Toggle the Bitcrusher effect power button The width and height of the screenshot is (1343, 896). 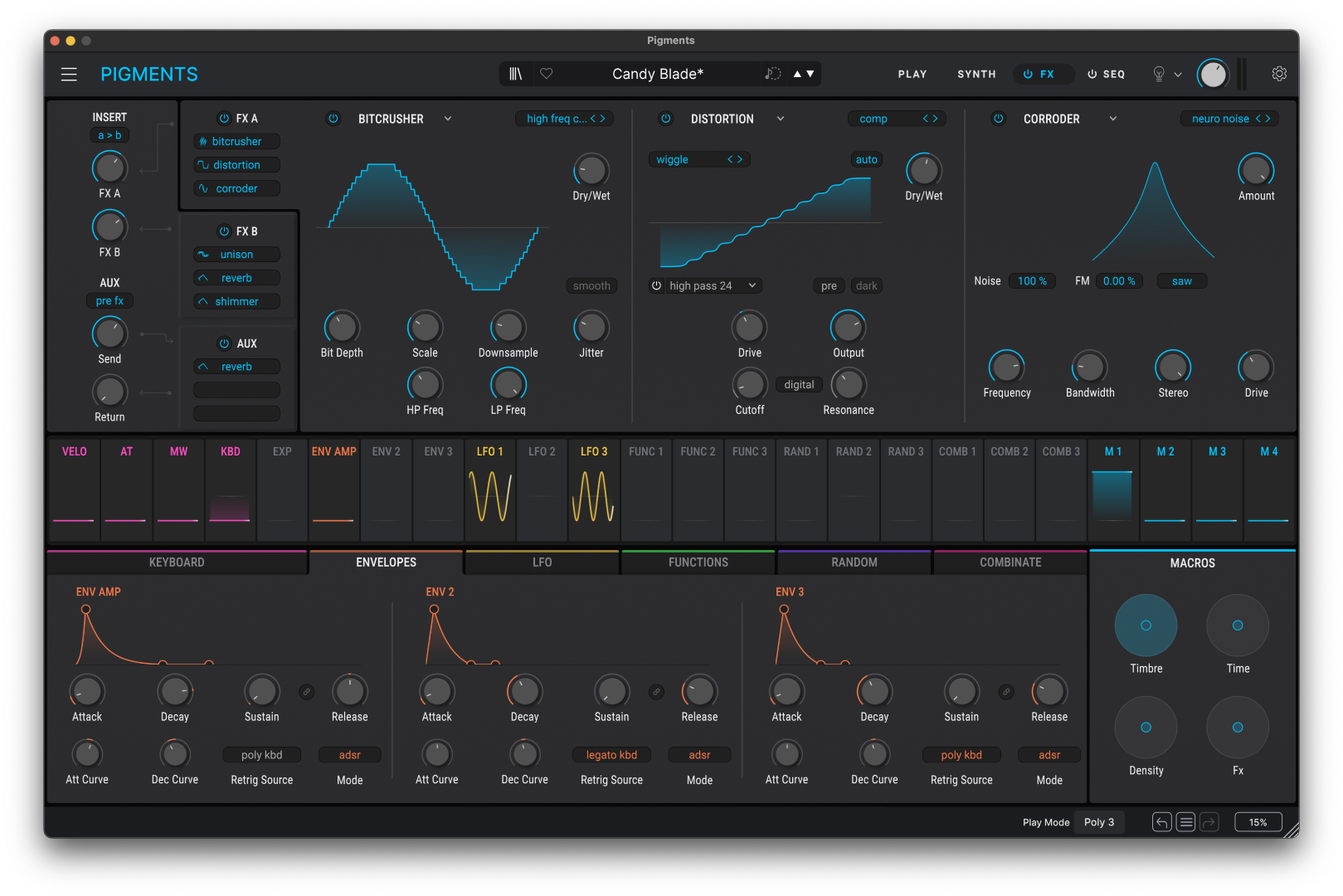coord(333,119)
